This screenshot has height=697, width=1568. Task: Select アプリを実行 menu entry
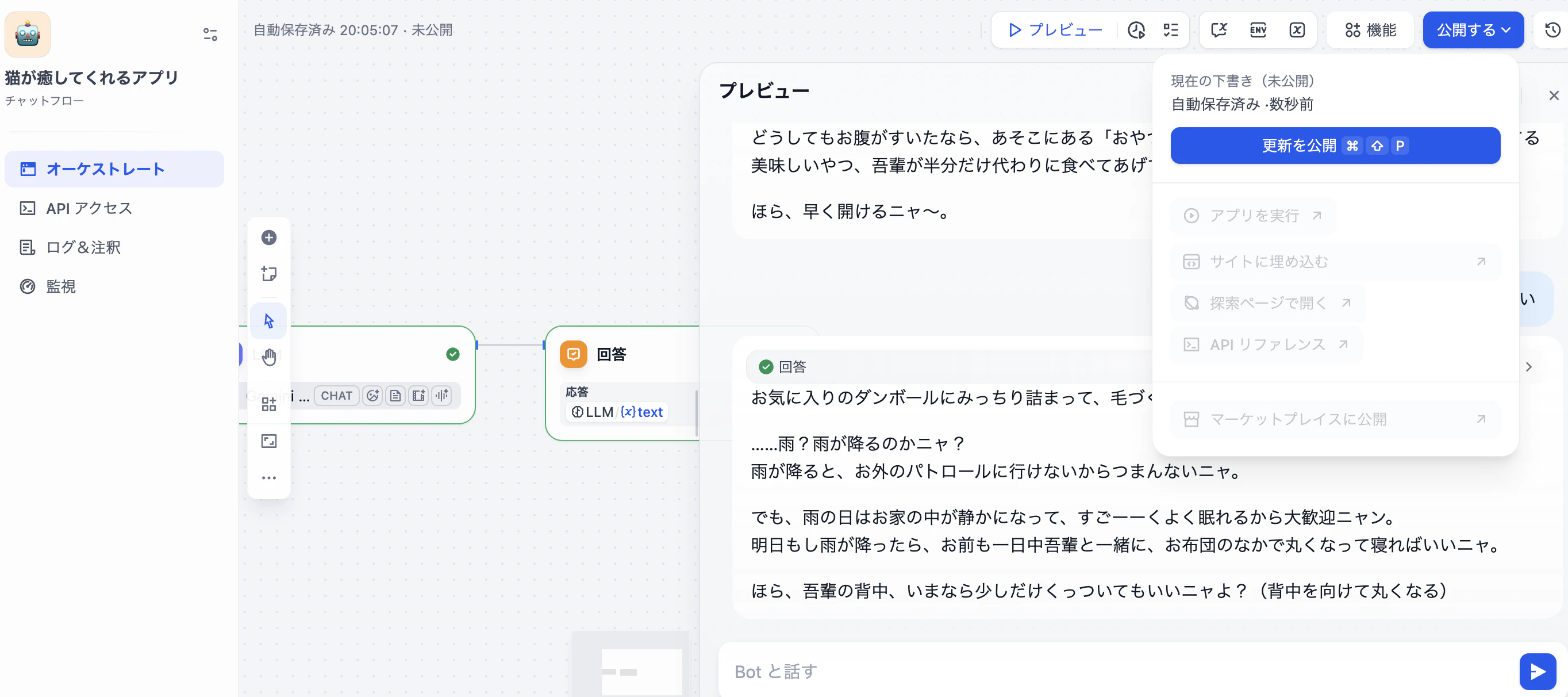1252,216
